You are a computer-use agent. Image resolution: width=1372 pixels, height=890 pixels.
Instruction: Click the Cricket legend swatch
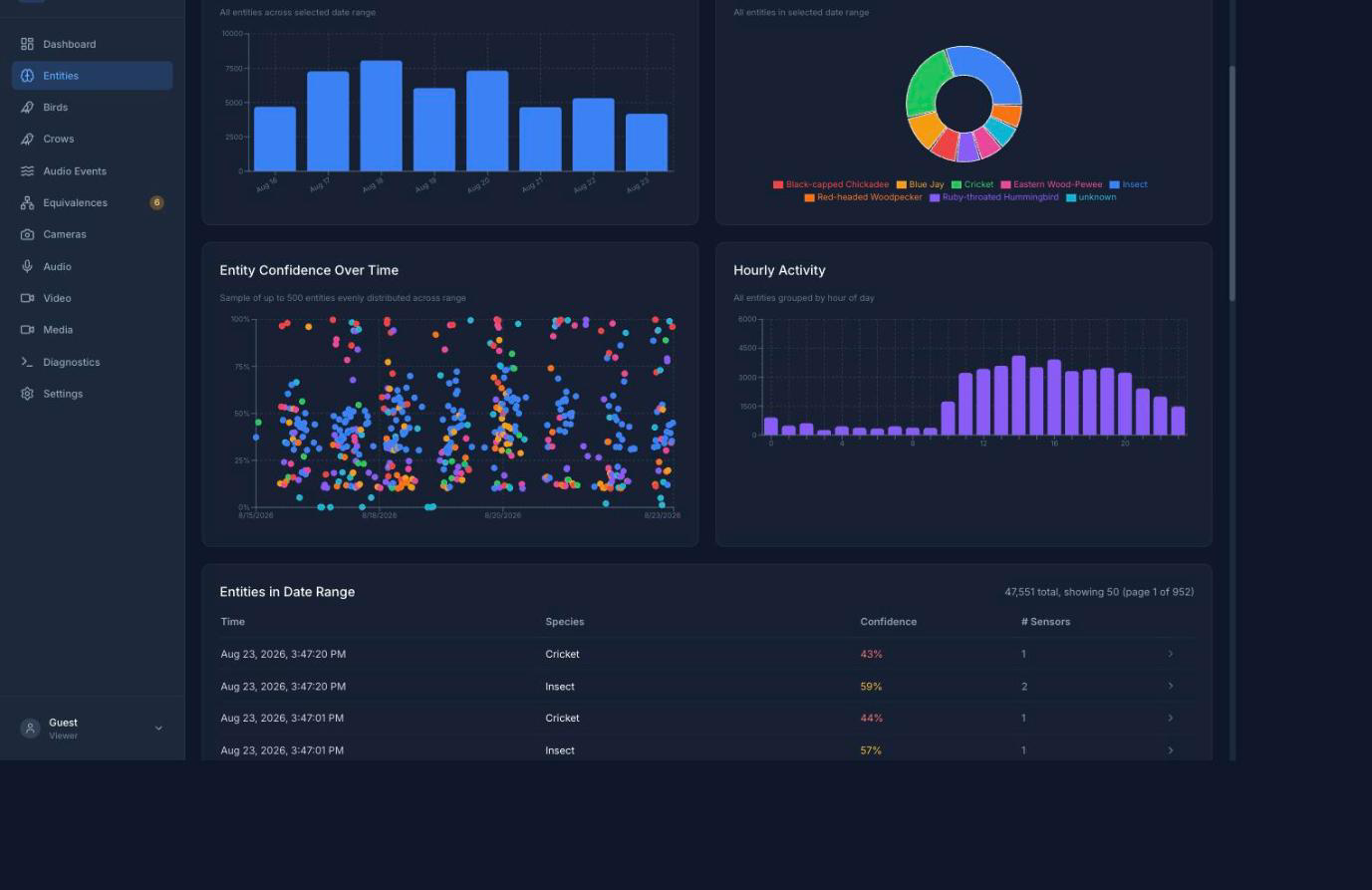coord(957,184)
